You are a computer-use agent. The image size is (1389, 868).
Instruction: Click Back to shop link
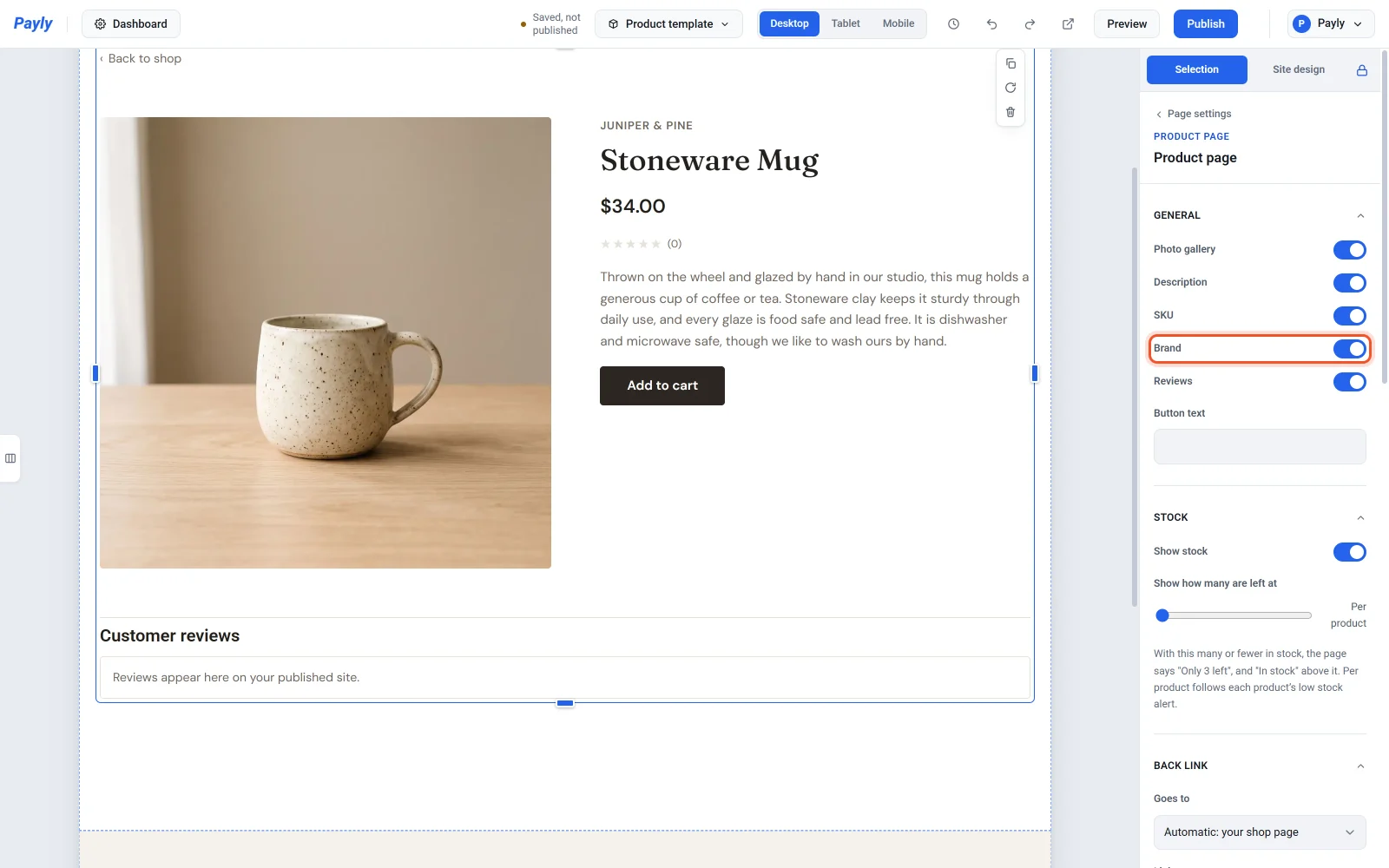[x=141, y=59]
